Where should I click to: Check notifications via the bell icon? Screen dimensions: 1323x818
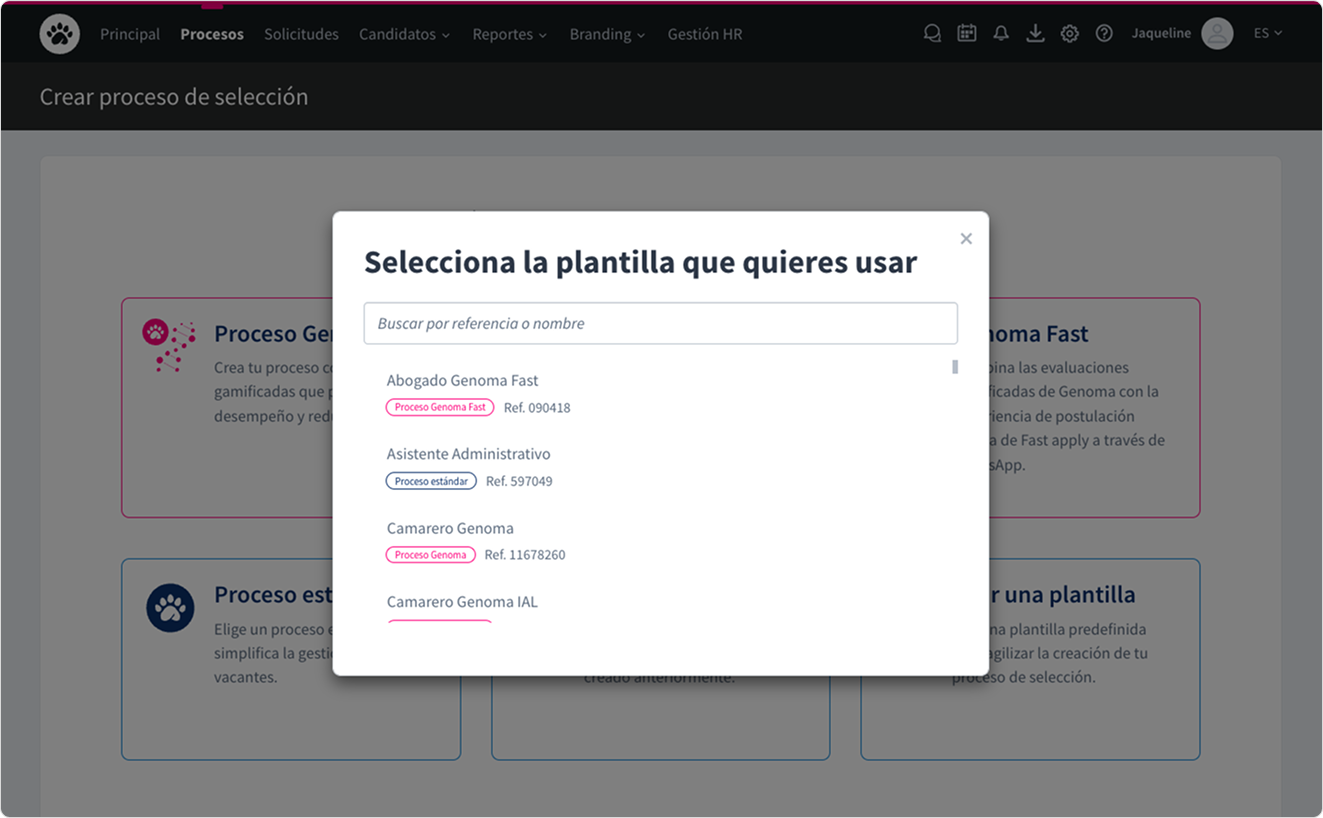[1001, 33]
